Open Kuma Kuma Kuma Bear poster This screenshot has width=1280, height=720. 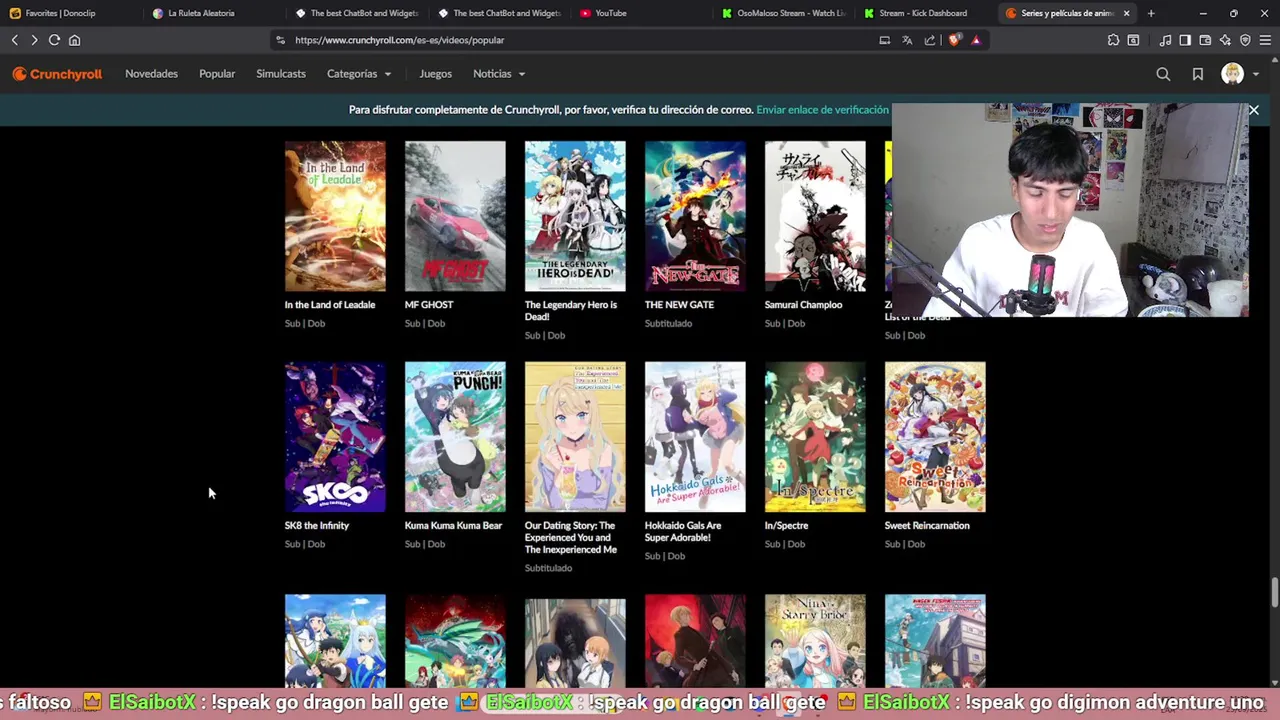455,437
